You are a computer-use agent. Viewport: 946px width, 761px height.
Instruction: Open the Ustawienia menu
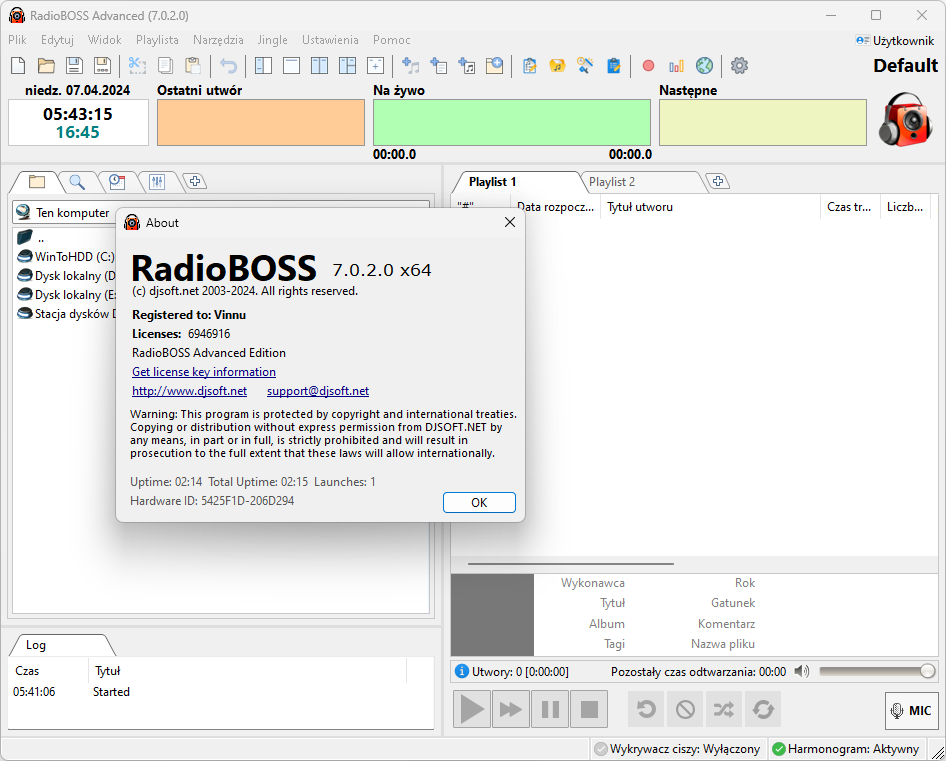tap(330, 40)
